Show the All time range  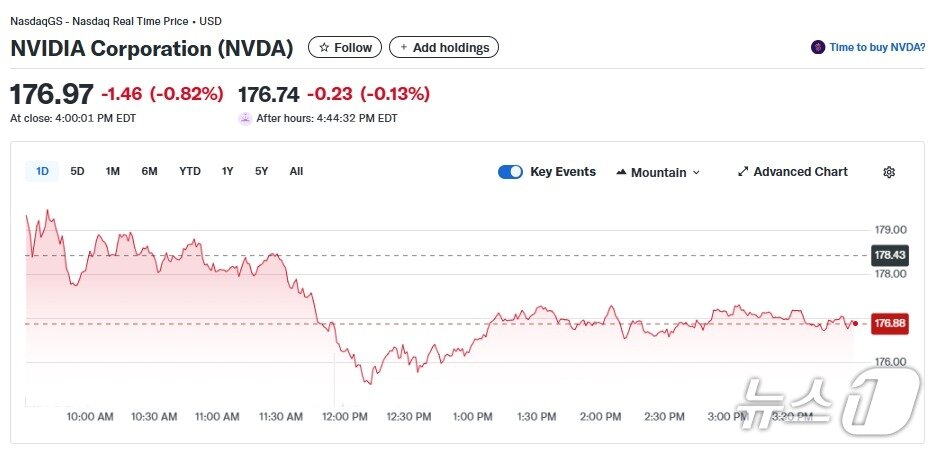pos(296,171)
